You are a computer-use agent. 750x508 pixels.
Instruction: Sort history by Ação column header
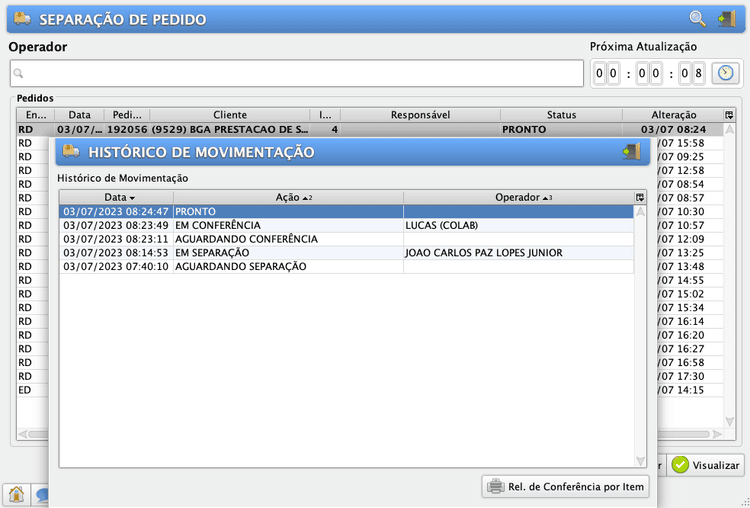tap(288, 197)
